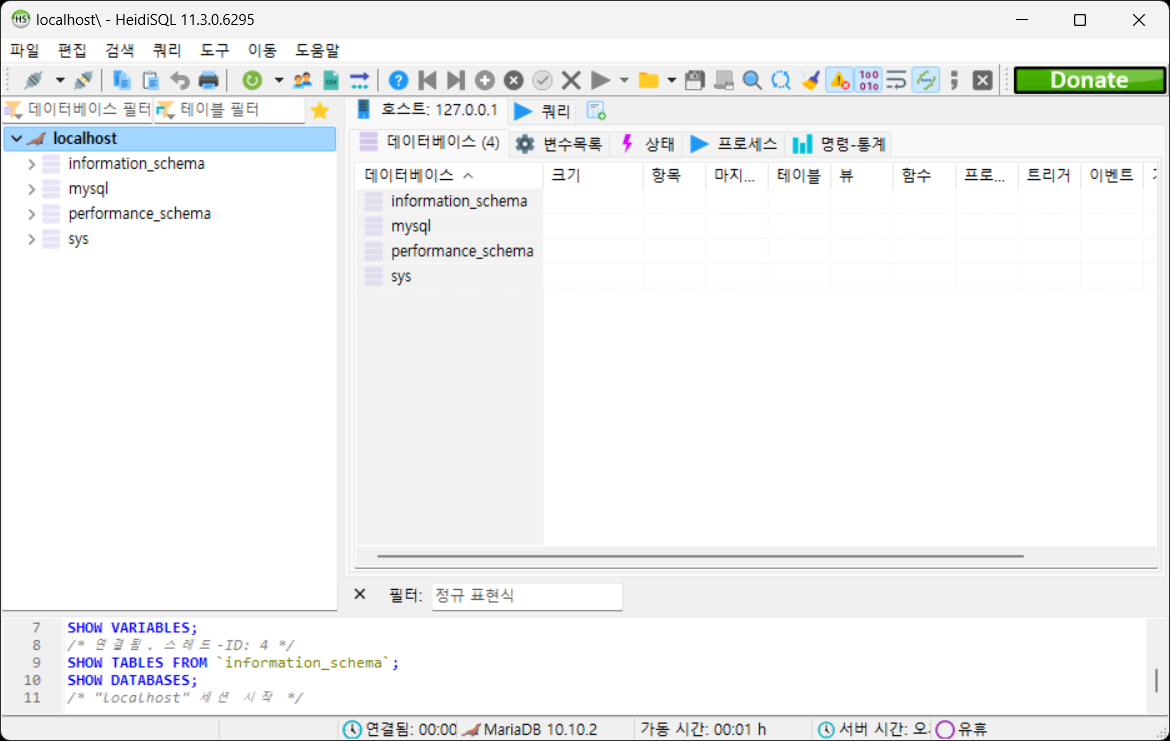1170x741 pixels.
Task: Go to last row icon
Action: [x=456, y=80]
